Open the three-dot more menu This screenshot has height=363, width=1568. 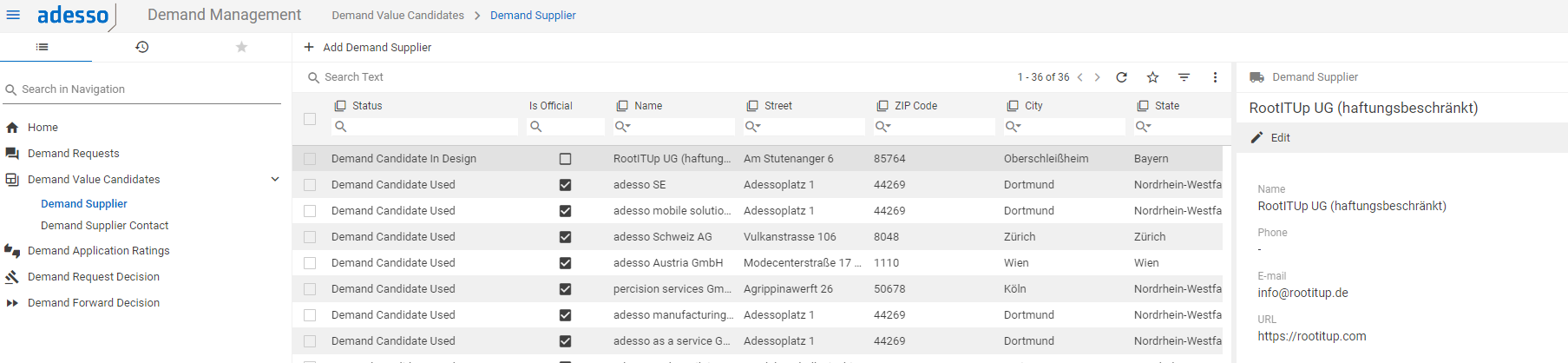pyautogui.click(x=1215, y=77)
